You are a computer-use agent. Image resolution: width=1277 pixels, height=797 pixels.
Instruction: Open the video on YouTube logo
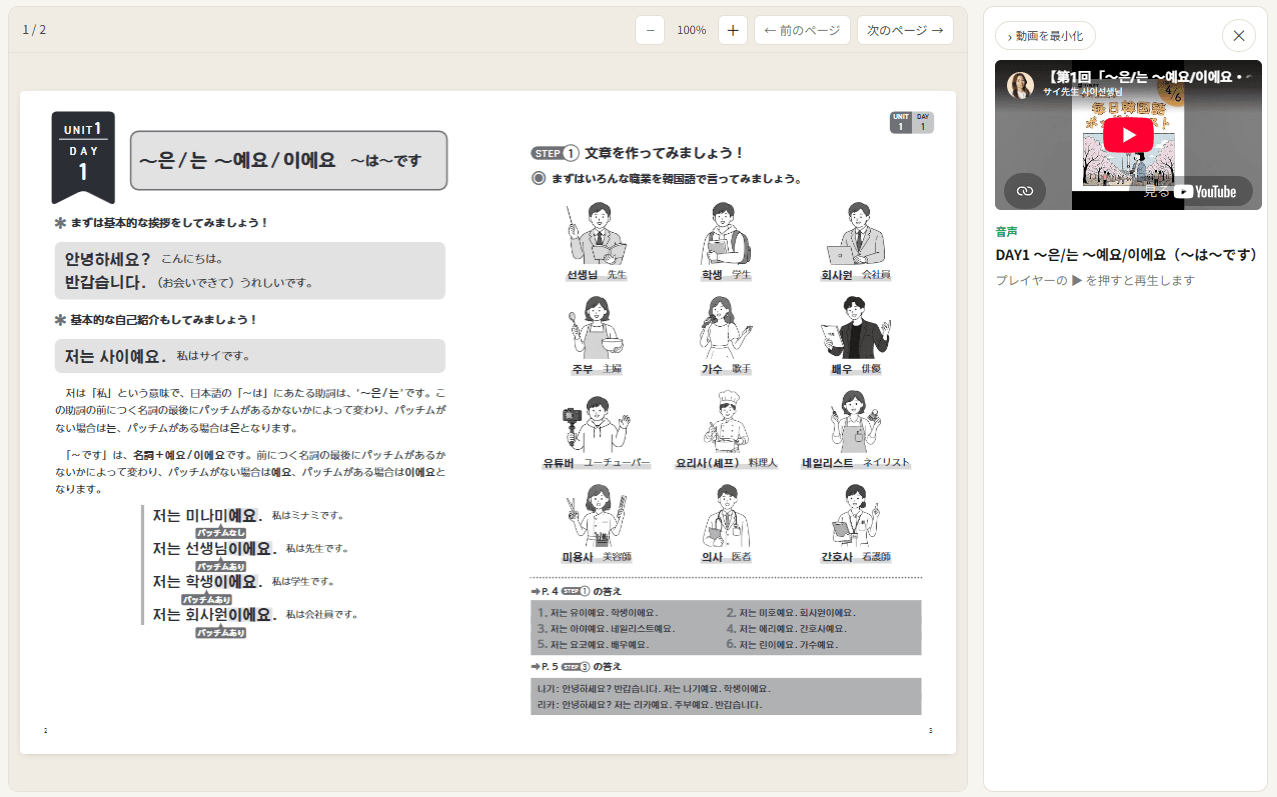1205,191
